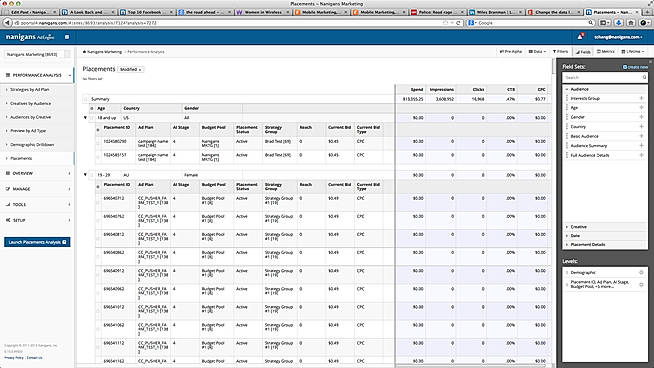
Task: Click the settings gear in Age column header
Action: click(92, 108)
